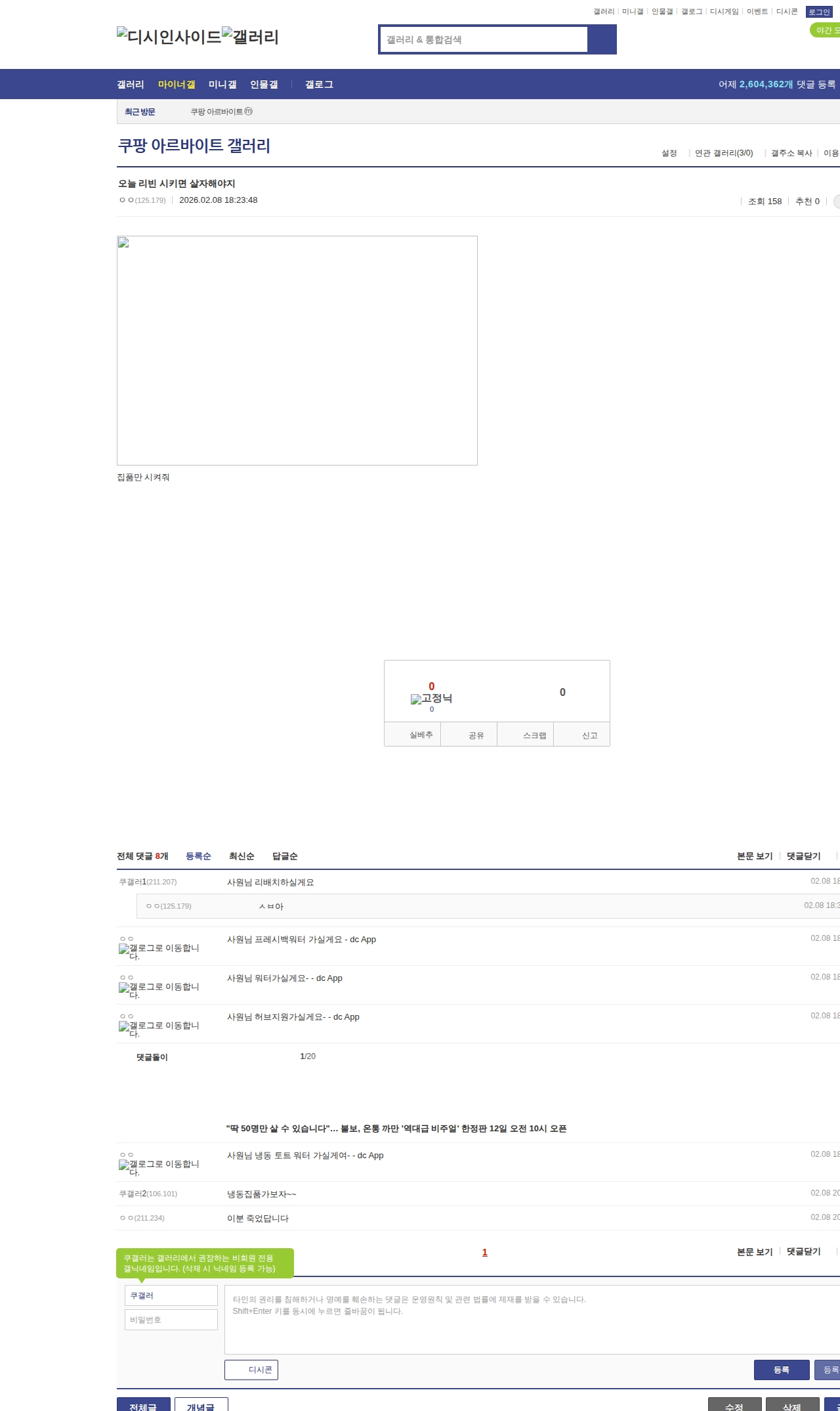
Task: Open gallery 설정
Action: point(669,153)
